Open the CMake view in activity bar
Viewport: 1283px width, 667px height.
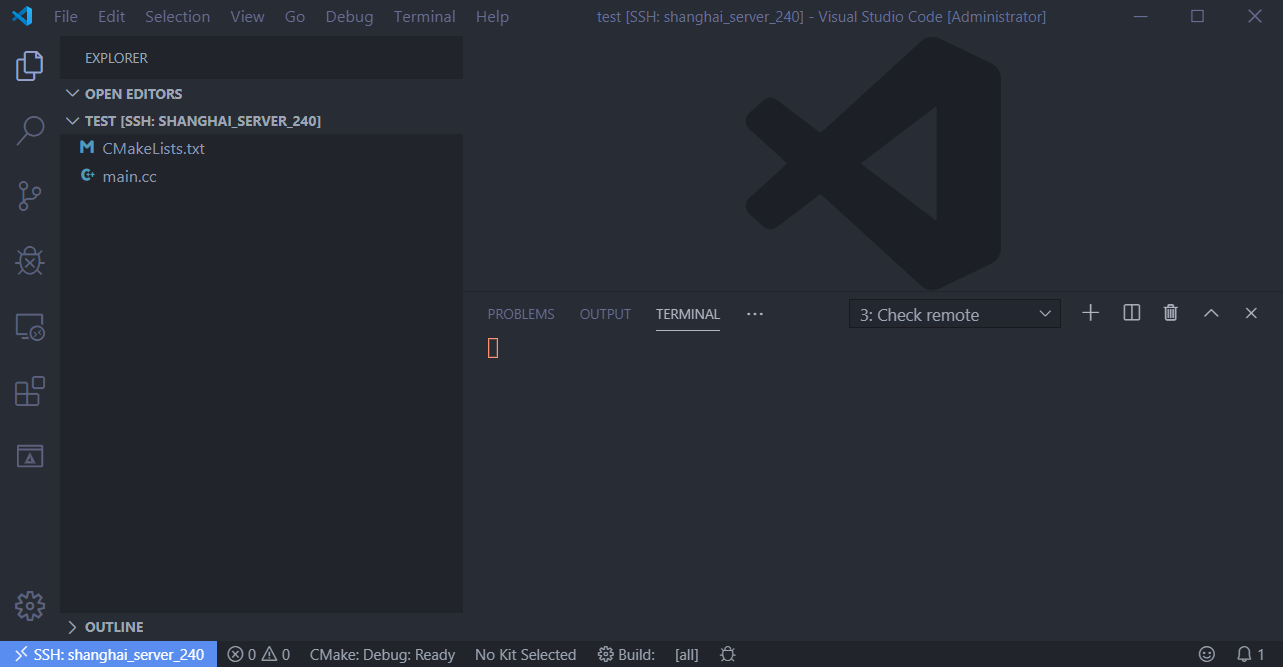tap(30, 456)
